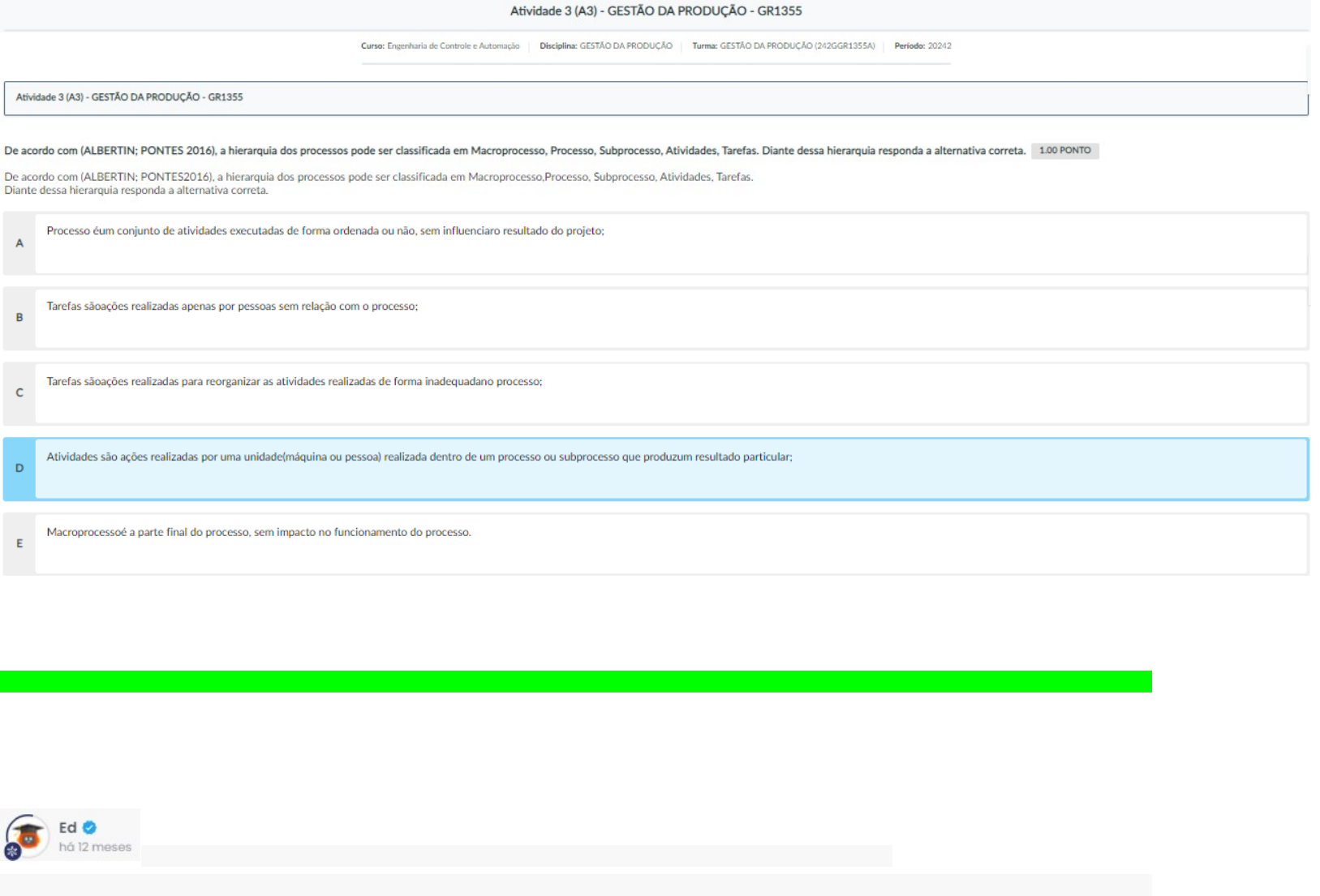Click the "Atividades são ações realizadas" answer text

tap(419, 457)
